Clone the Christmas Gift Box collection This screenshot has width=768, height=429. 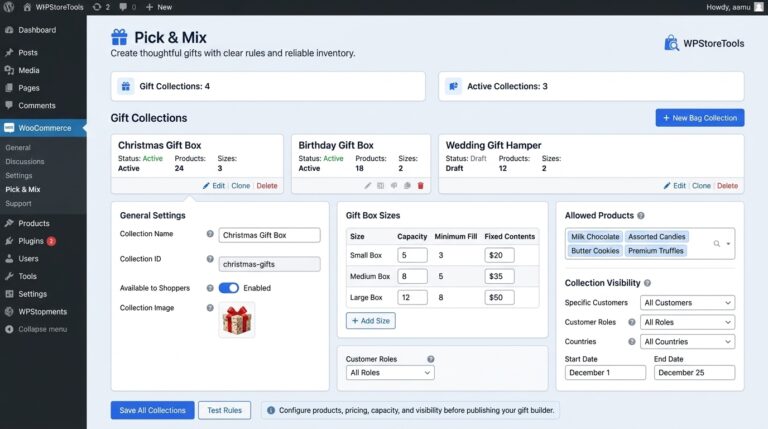pyautogui.click(x=240, y=186)
